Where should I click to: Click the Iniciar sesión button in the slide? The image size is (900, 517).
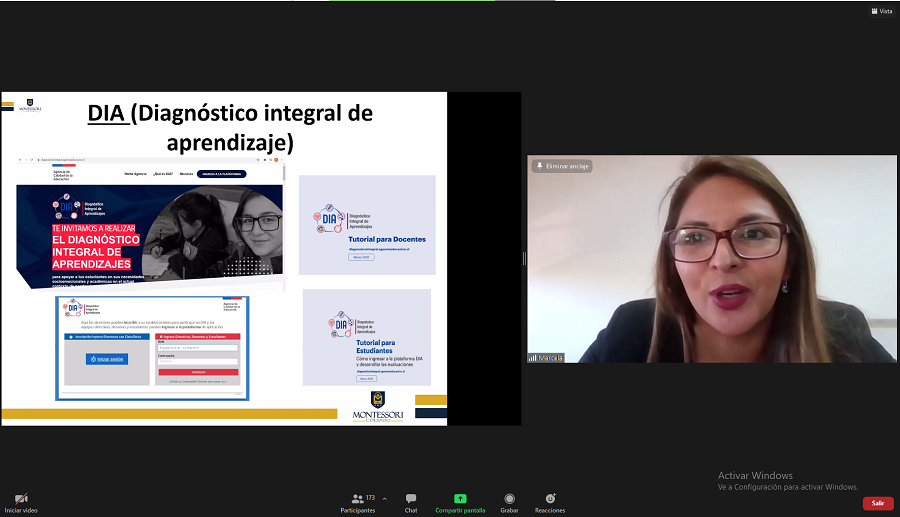coord(107,359)
